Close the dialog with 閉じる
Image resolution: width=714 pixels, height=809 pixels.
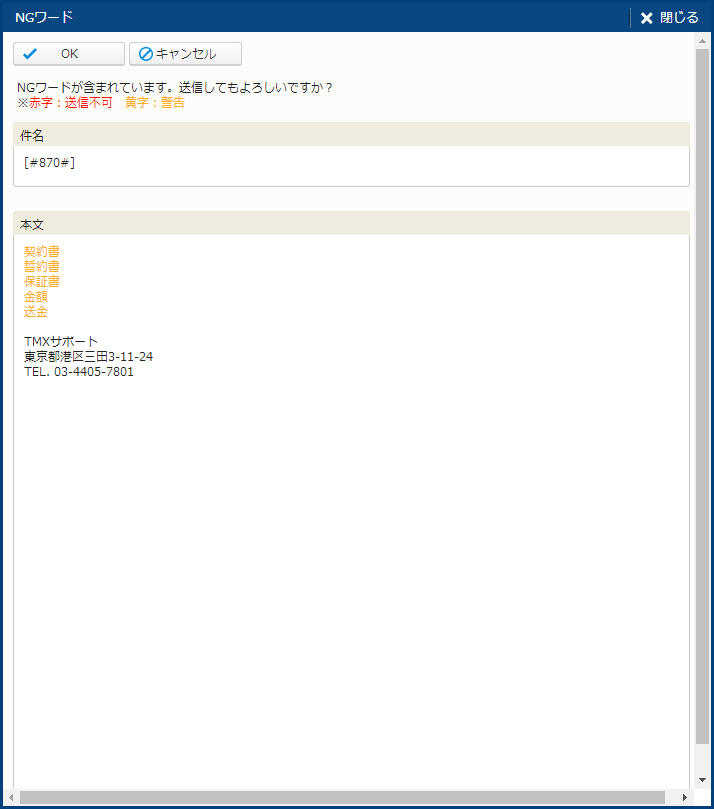coord(670,17)
